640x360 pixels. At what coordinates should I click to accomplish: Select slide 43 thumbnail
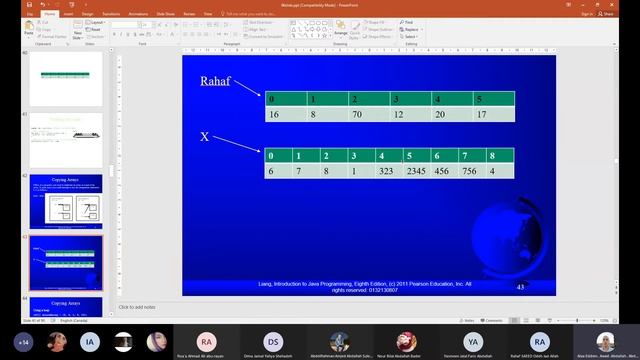(x=66, y=263)
